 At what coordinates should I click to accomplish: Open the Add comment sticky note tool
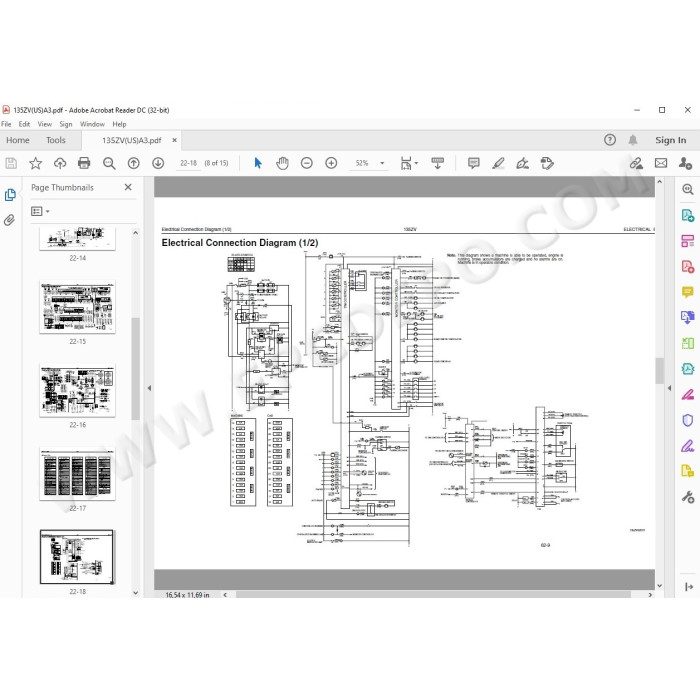coord(474,163)
